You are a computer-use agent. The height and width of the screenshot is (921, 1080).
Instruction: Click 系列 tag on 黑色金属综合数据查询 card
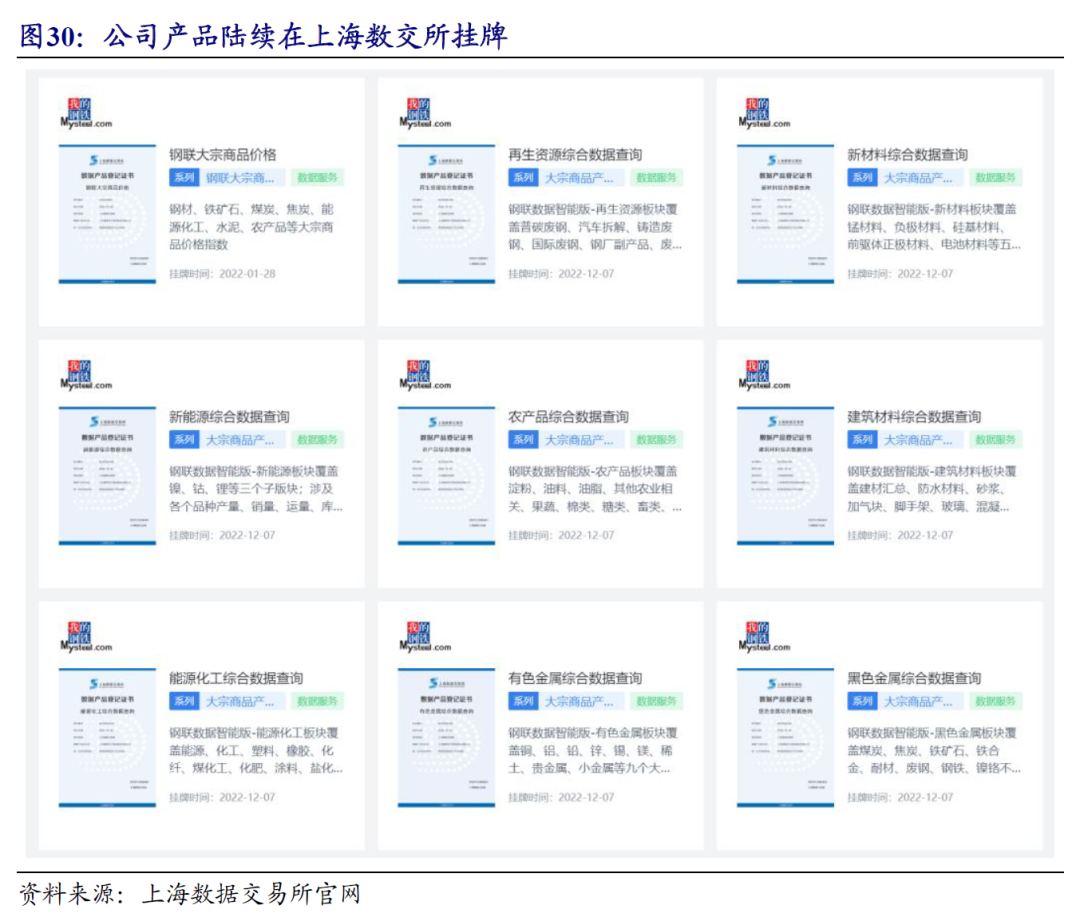pyautogui.click(x=862, y=701)
